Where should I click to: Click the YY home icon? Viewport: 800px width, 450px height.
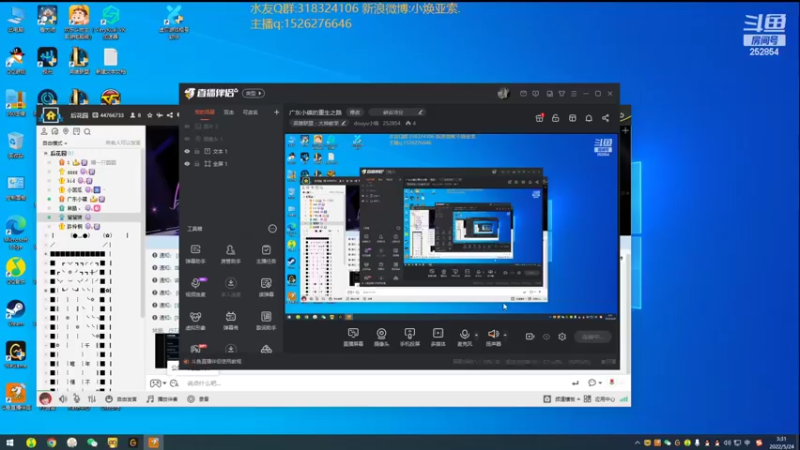[51, 115]
